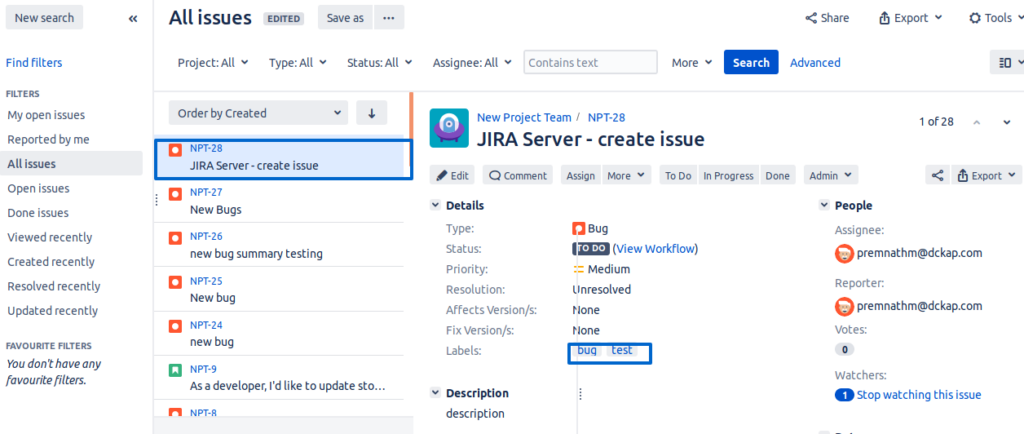Click Stop watching this issue

point(919,395)
